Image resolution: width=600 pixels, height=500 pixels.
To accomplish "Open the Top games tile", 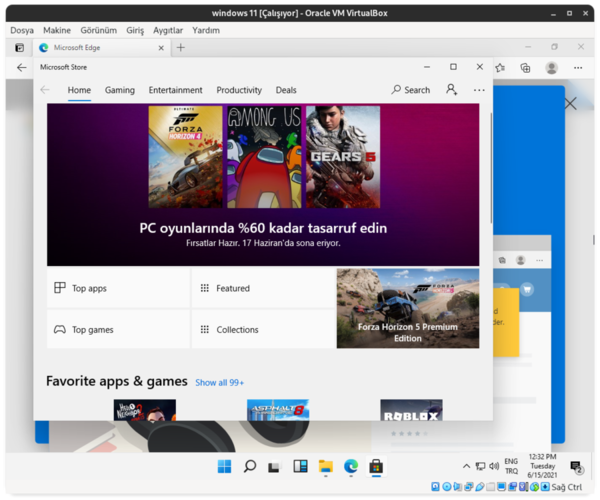I will point(118,329).
